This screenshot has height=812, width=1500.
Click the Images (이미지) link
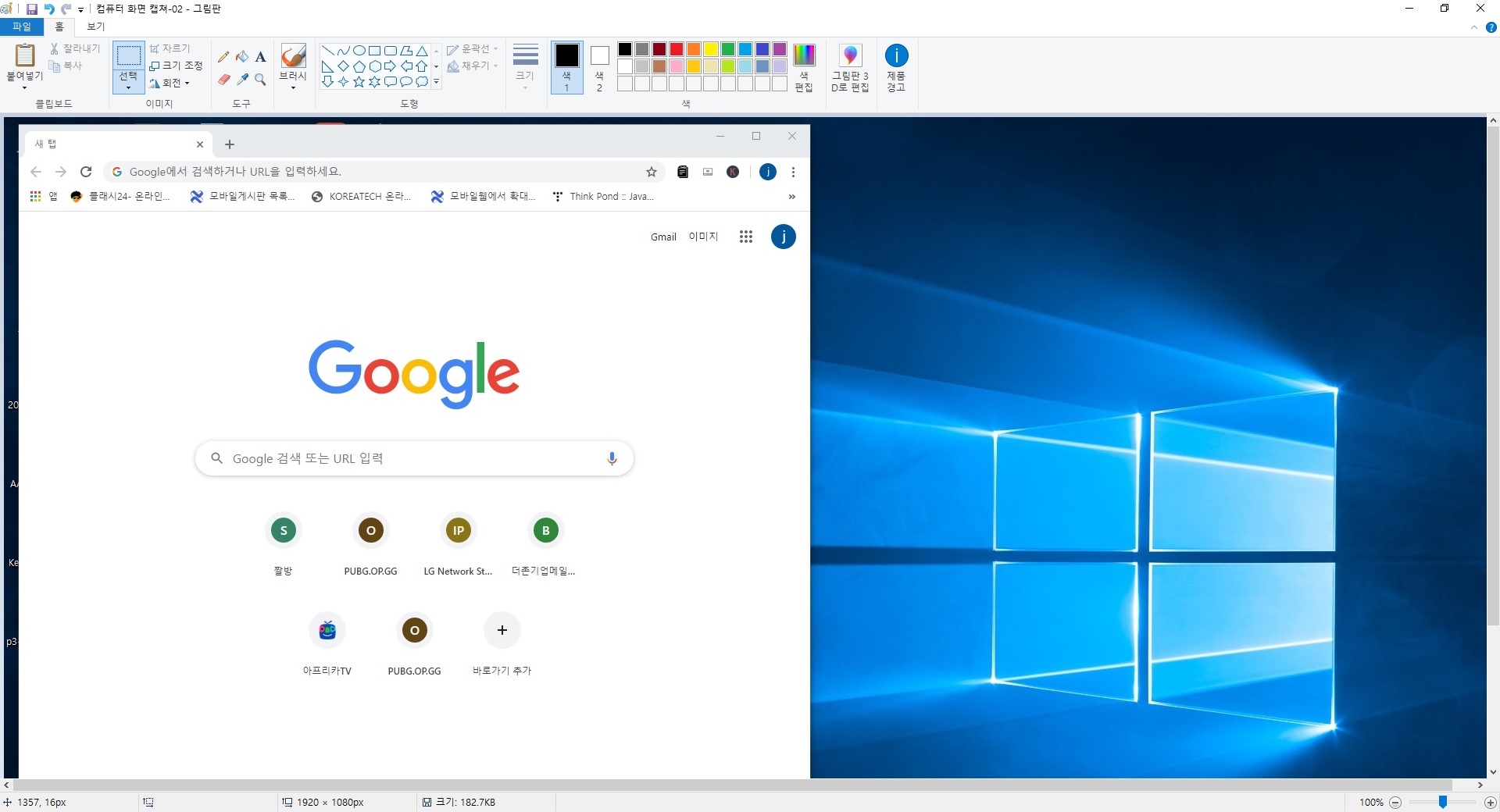coord(703,237)
